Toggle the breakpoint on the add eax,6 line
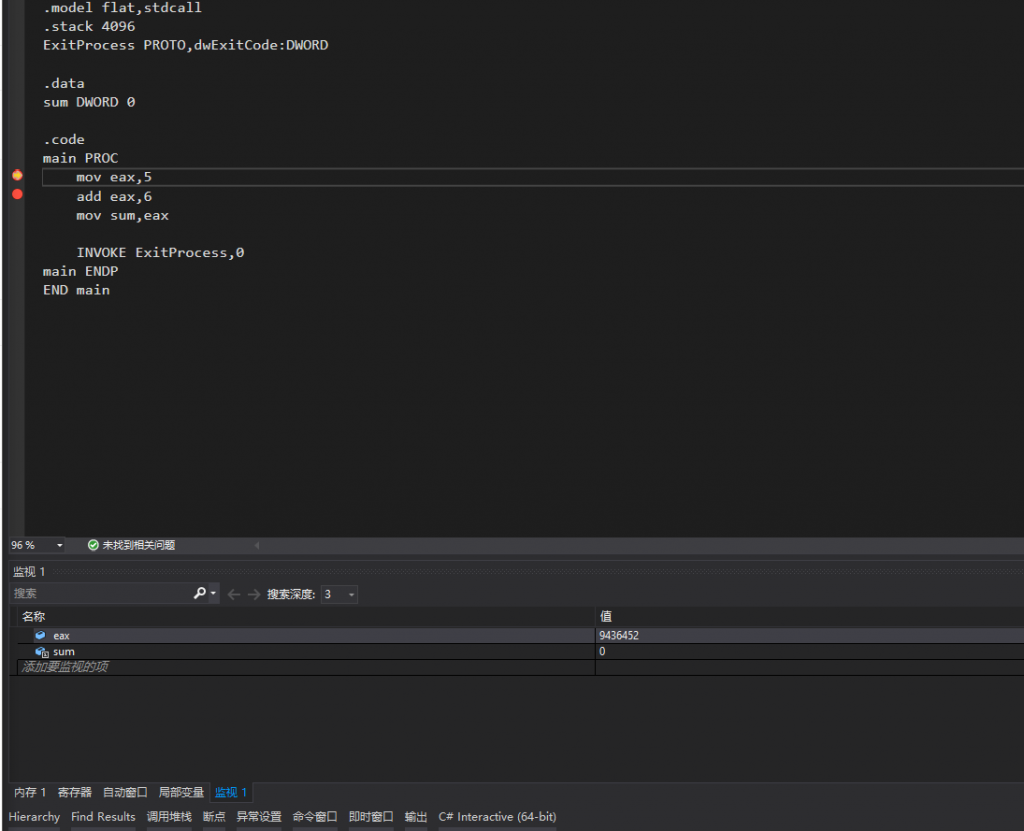The image size is (1024, 831). point(17,194)
